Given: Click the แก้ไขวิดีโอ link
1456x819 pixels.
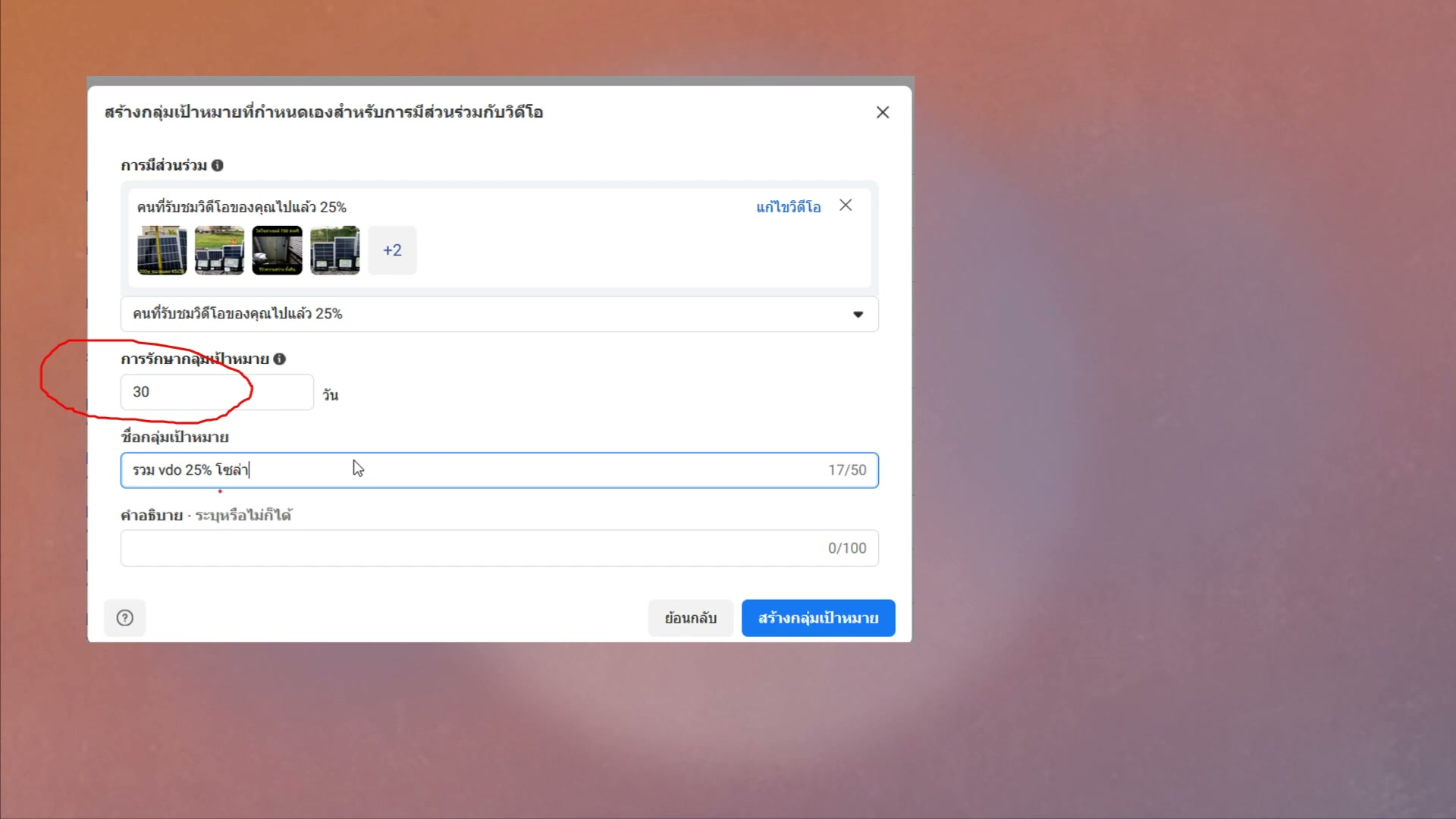Looking at the screenshot, I should click(788, 207).
